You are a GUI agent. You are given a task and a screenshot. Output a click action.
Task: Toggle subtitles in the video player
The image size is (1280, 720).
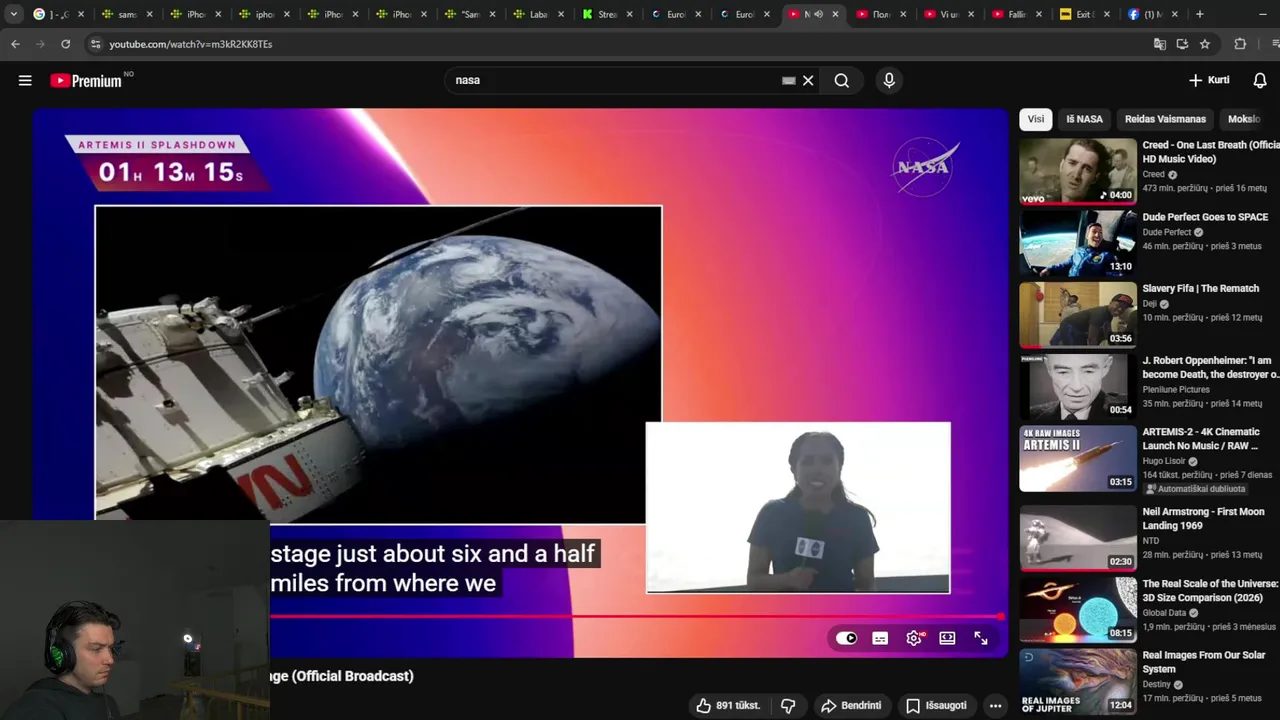(880, 638)
